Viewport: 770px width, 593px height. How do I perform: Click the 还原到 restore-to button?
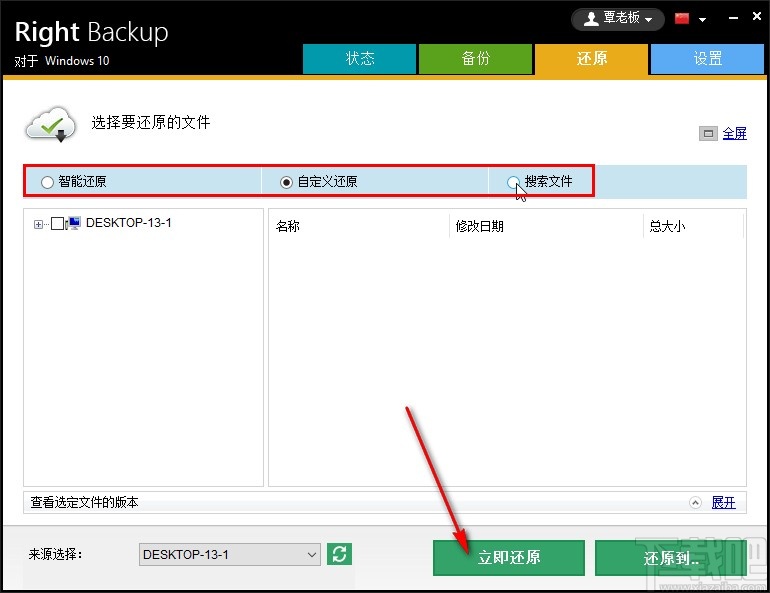pos(671,558)
